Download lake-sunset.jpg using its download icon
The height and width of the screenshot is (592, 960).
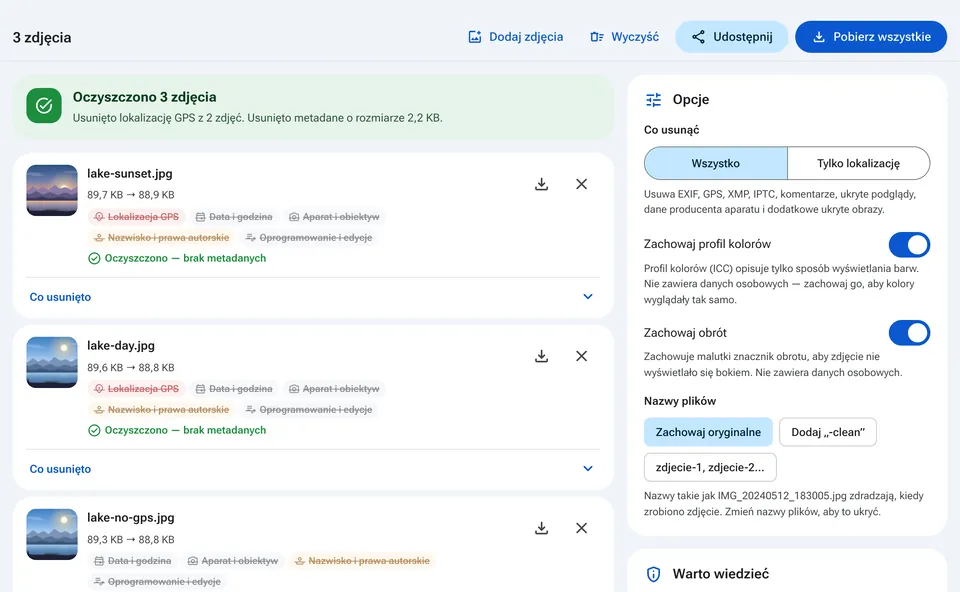[541, 184]
